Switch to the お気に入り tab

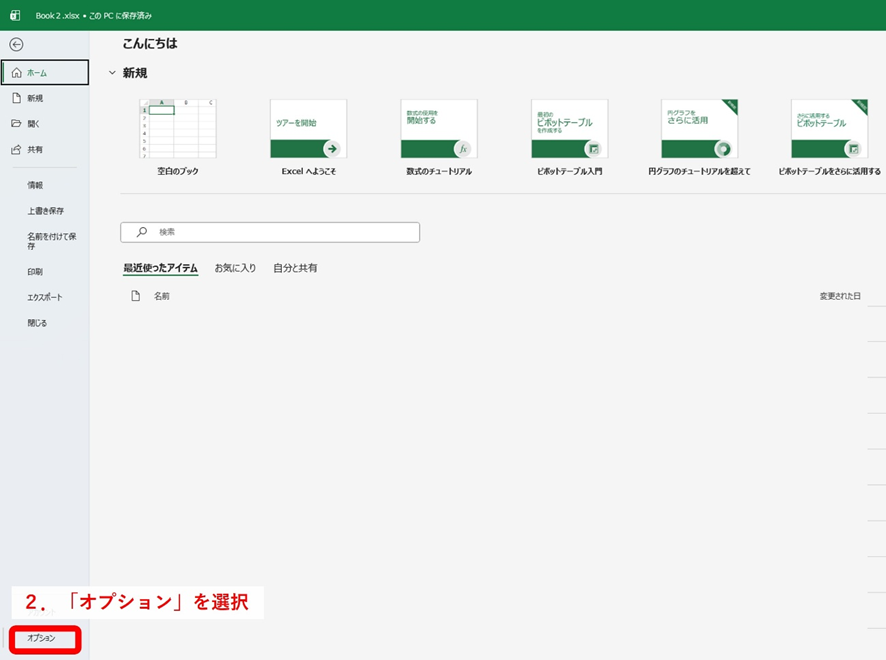click(235, 268)
